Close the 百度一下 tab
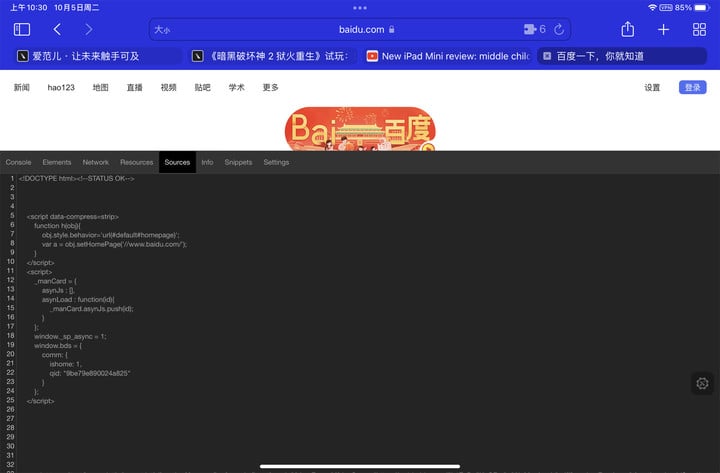This screenshot has width=720, height=473. (547, 57)
